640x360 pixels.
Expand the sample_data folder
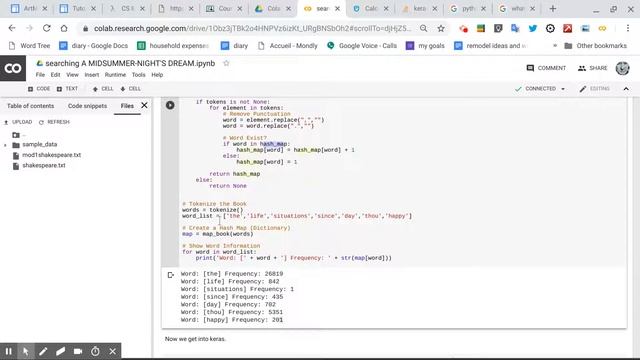click(x=5, y=145)
